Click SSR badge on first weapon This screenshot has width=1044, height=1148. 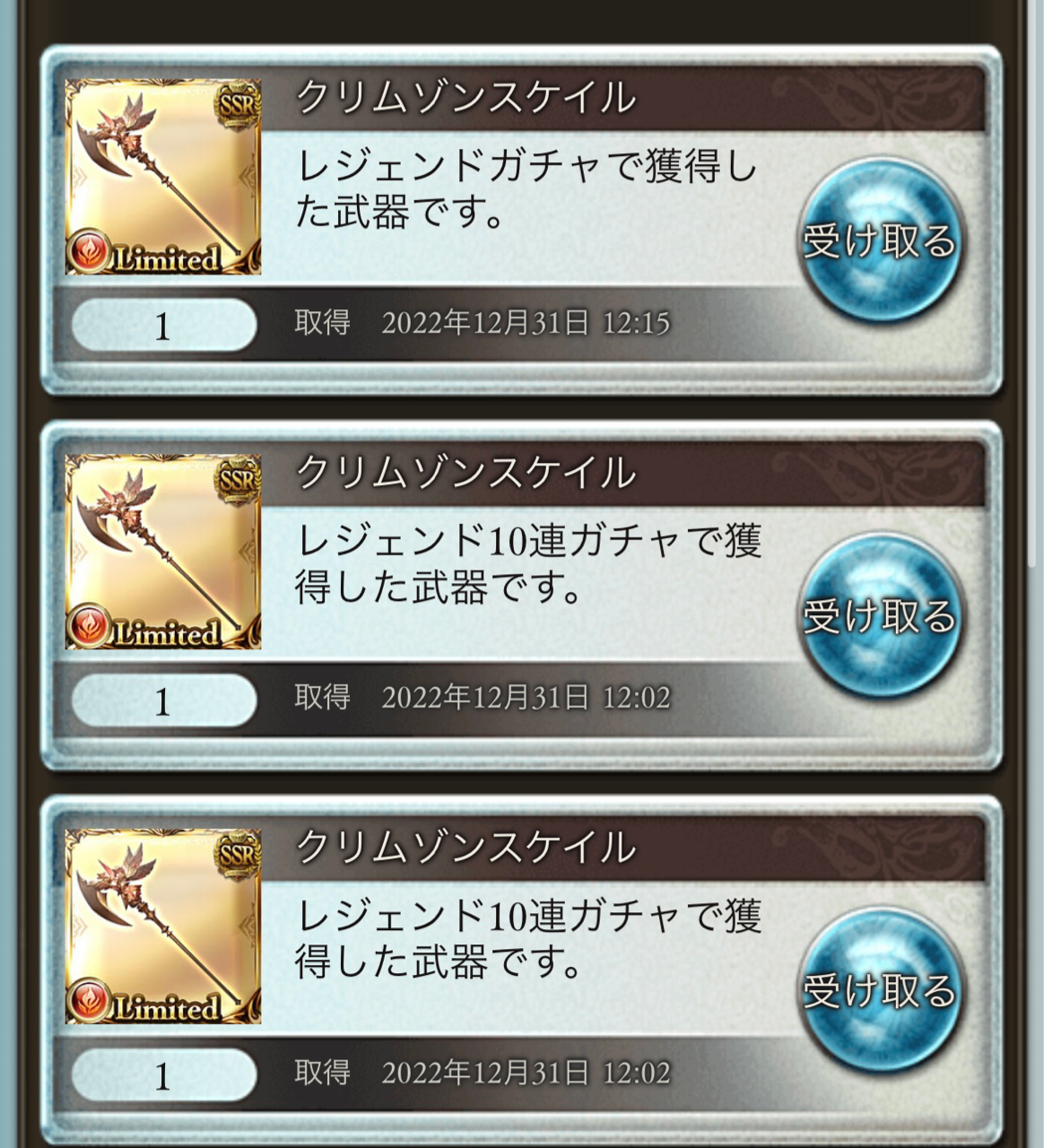click(238, 105)
